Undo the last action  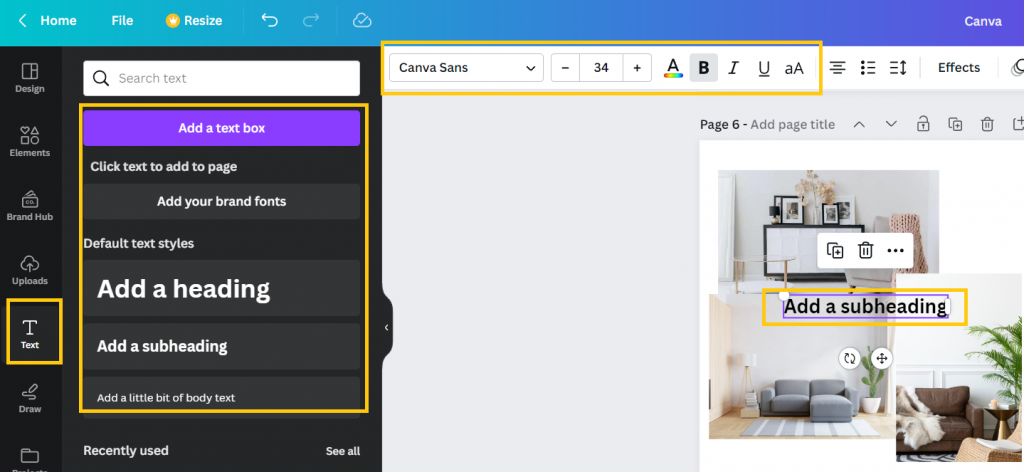269,20
